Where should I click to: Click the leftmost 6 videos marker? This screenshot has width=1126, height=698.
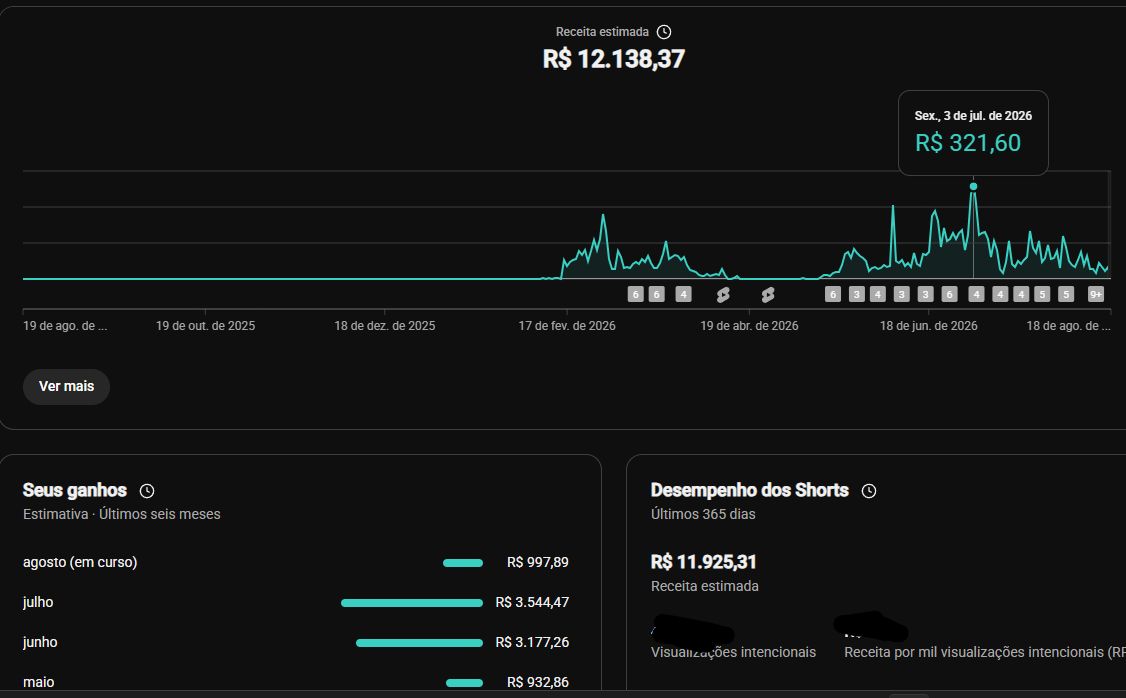tap(635, 294)
